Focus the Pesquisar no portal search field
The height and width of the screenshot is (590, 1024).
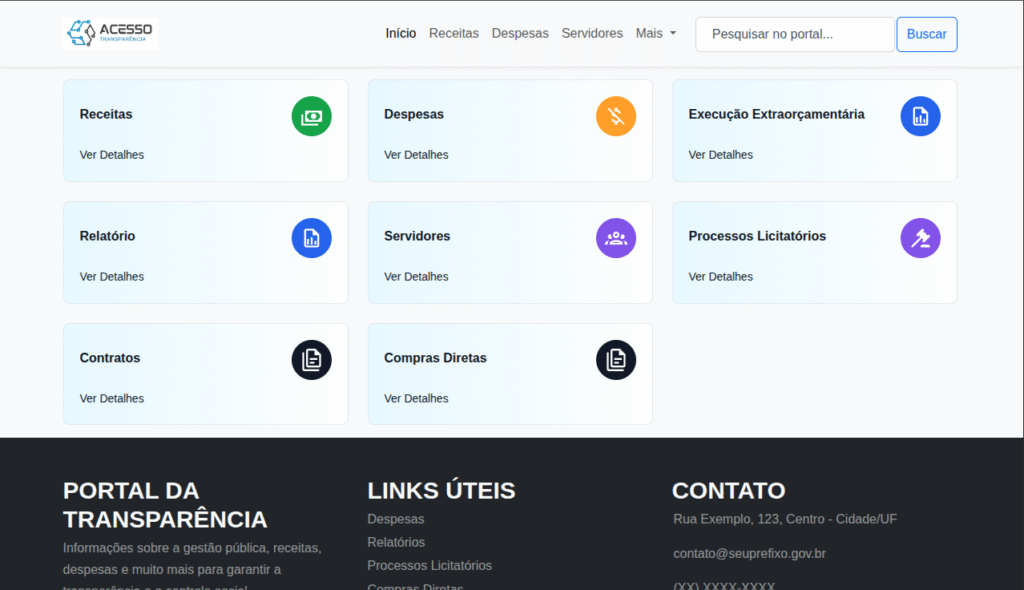click(x=794, y=34)
